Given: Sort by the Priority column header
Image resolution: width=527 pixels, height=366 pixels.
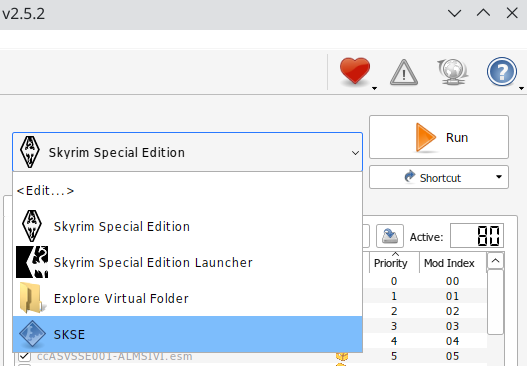Looking at the screenshot, I should (x=391, y=263).
